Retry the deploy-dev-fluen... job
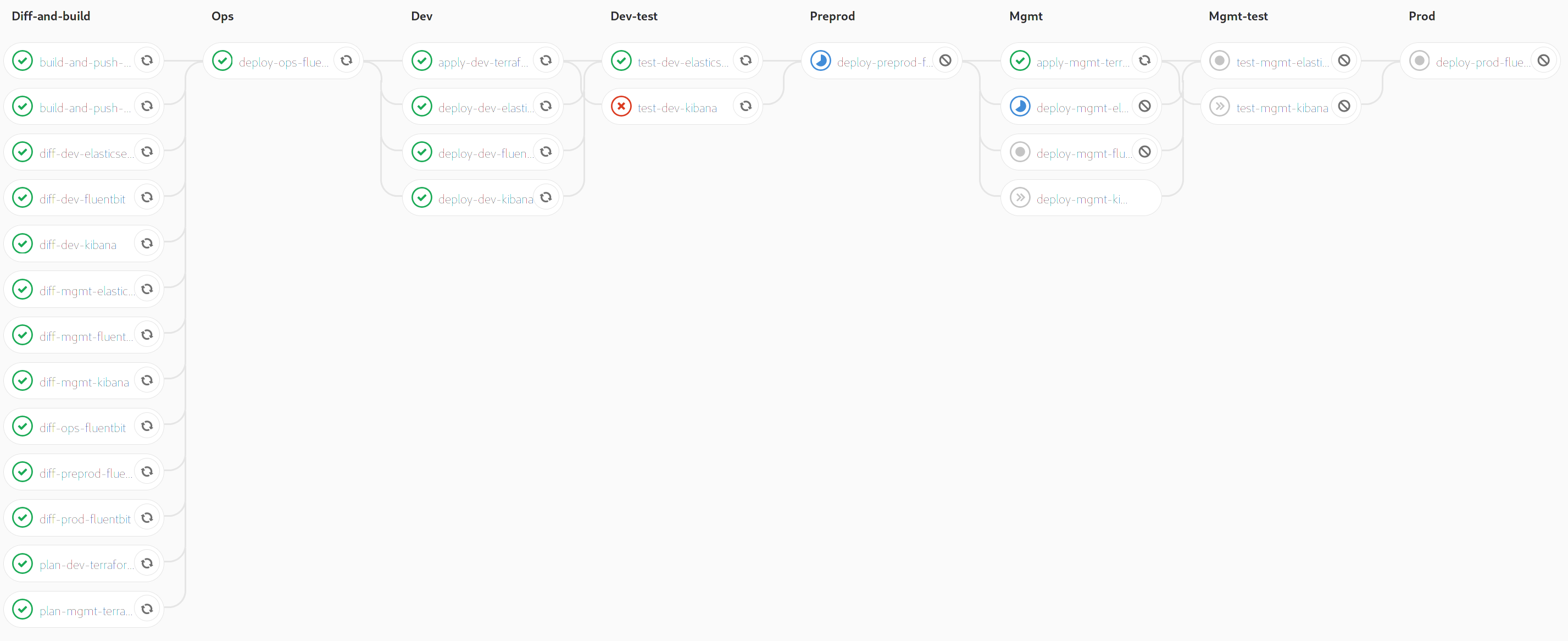Viewport: 1568px width, 641px height. (x=546, y=152)
